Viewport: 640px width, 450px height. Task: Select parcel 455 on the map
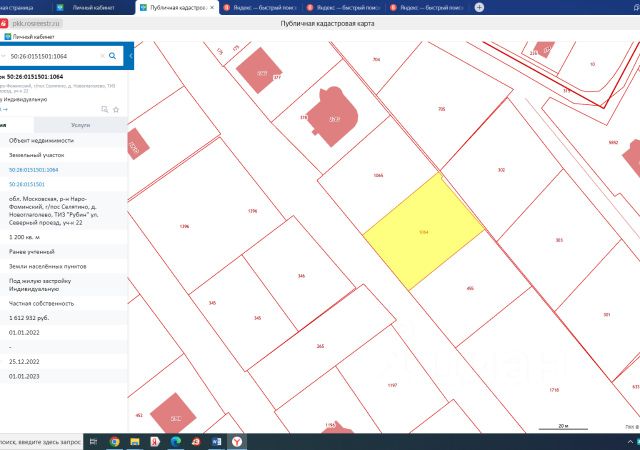(x=470, y=288)
